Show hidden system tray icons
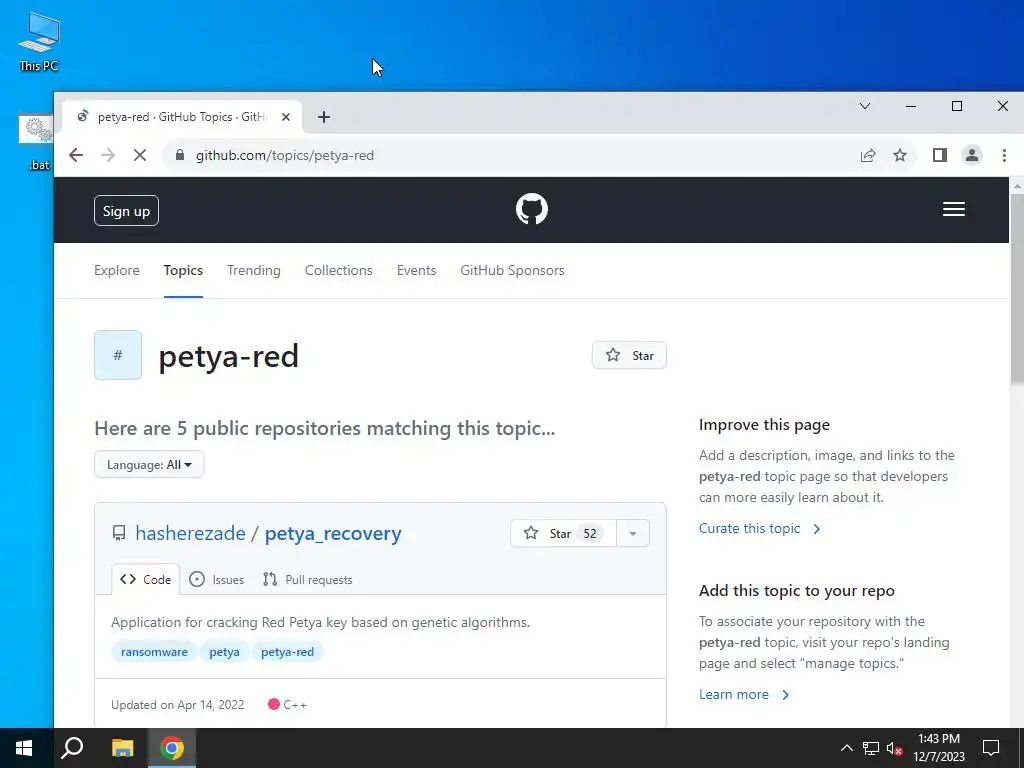The height and width of the screenshot is (768, 1024). point(846,748)
